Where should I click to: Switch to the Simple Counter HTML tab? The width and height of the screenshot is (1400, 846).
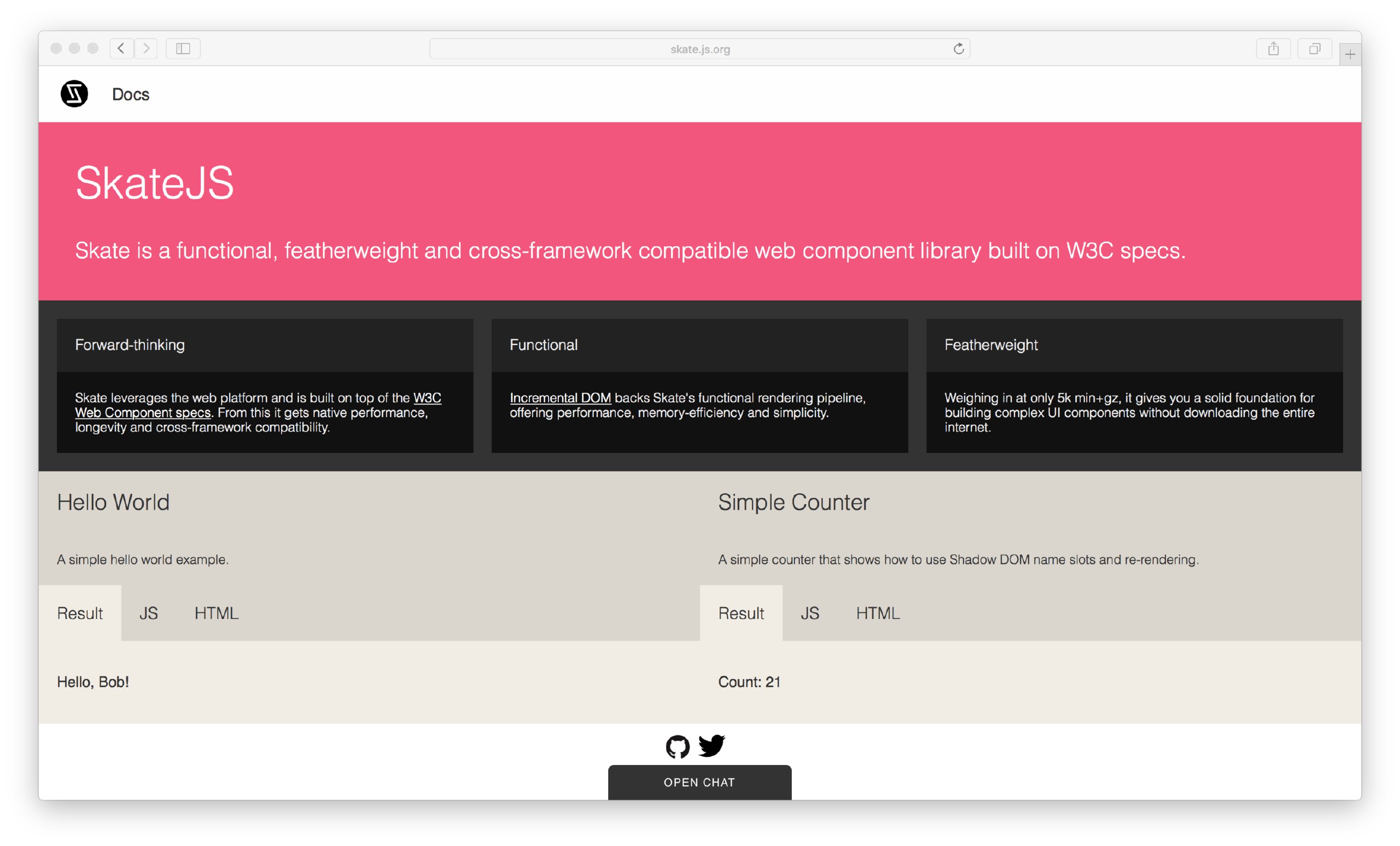point(878,613)
